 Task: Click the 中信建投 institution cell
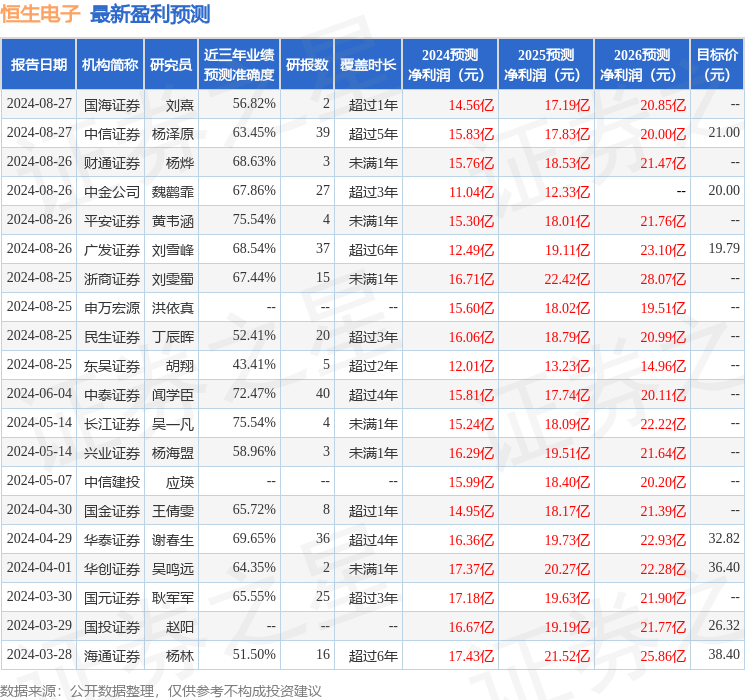tap(112, 482)
